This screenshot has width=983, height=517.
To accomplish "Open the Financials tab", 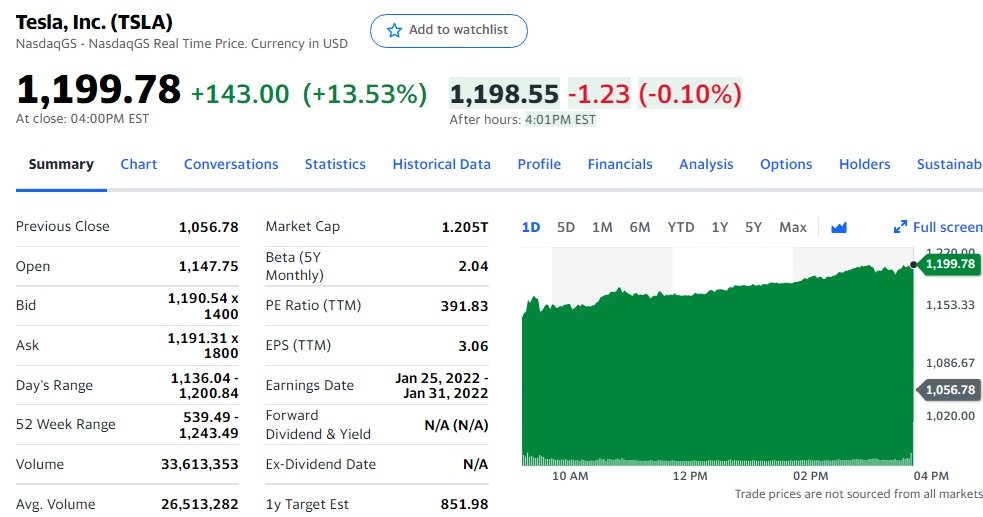I will pyautogui.click(x=620, y=164).
